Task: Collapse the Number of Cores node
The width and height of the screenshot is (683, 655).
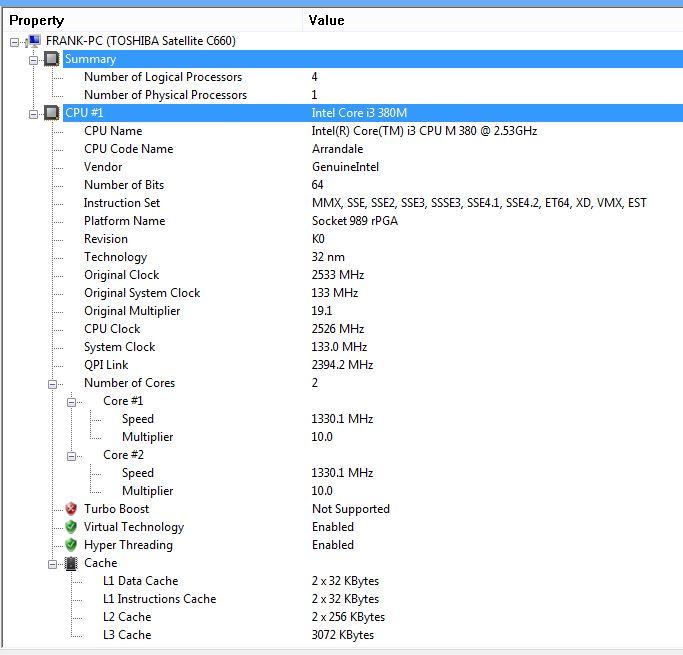Action: pos(52,384)
